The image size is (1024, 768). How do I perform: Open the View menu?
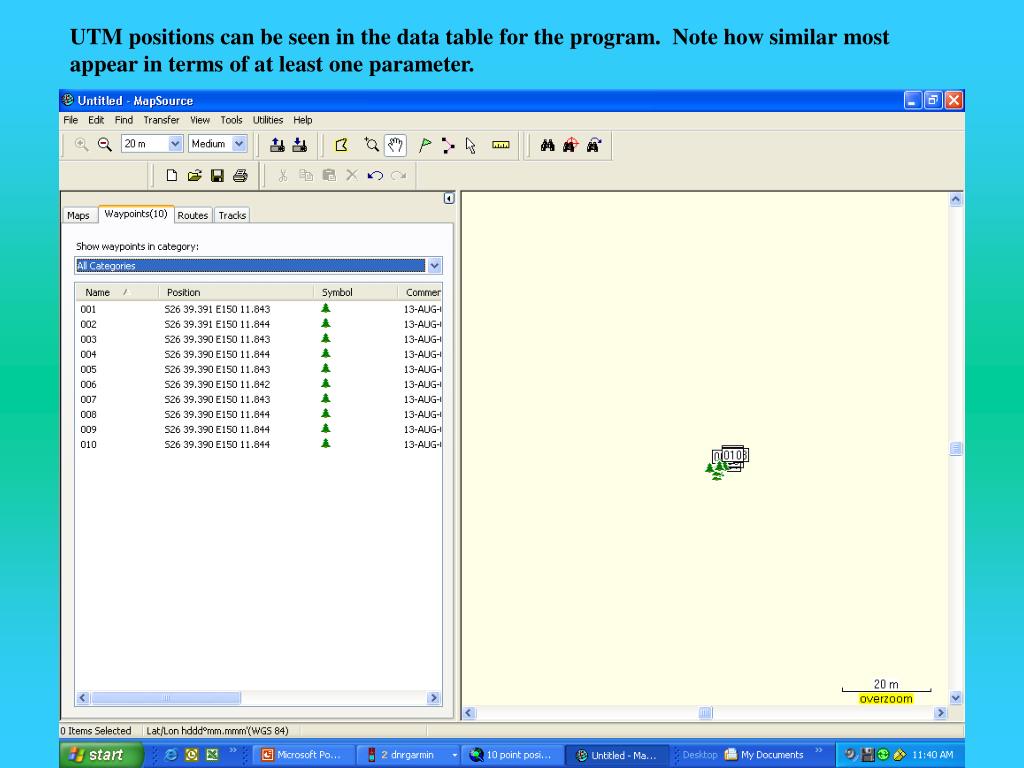coord(200,120)
